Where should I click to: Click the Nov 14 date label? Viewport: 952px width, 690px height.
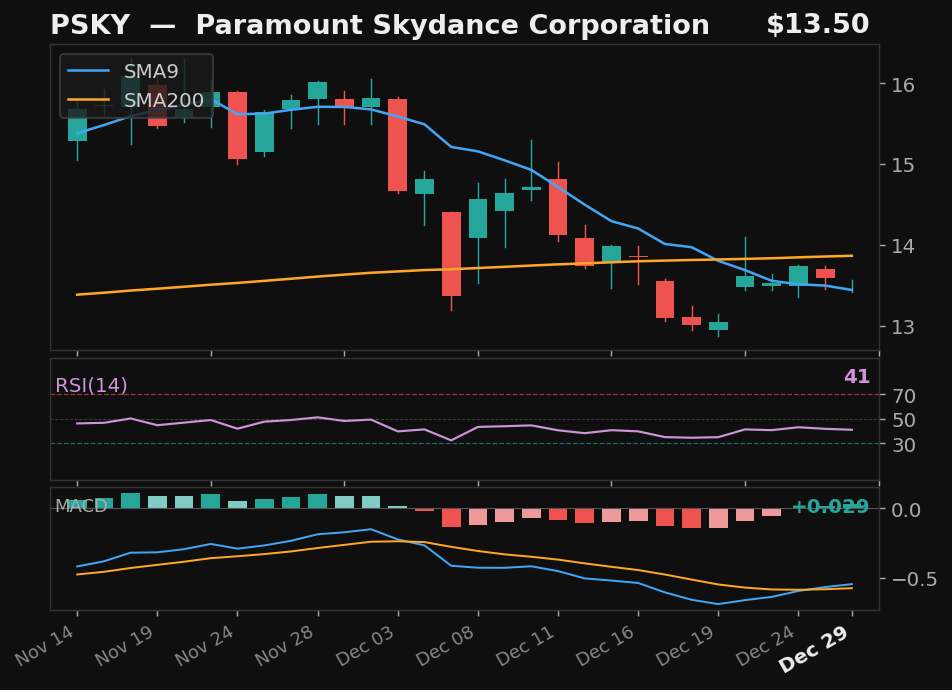[45, 645]
